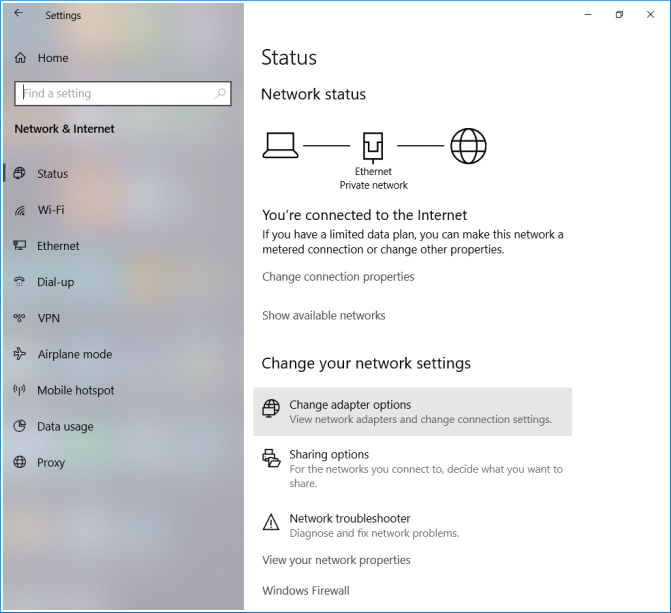Click the Wi-Fi signal icon

(19, 210)
